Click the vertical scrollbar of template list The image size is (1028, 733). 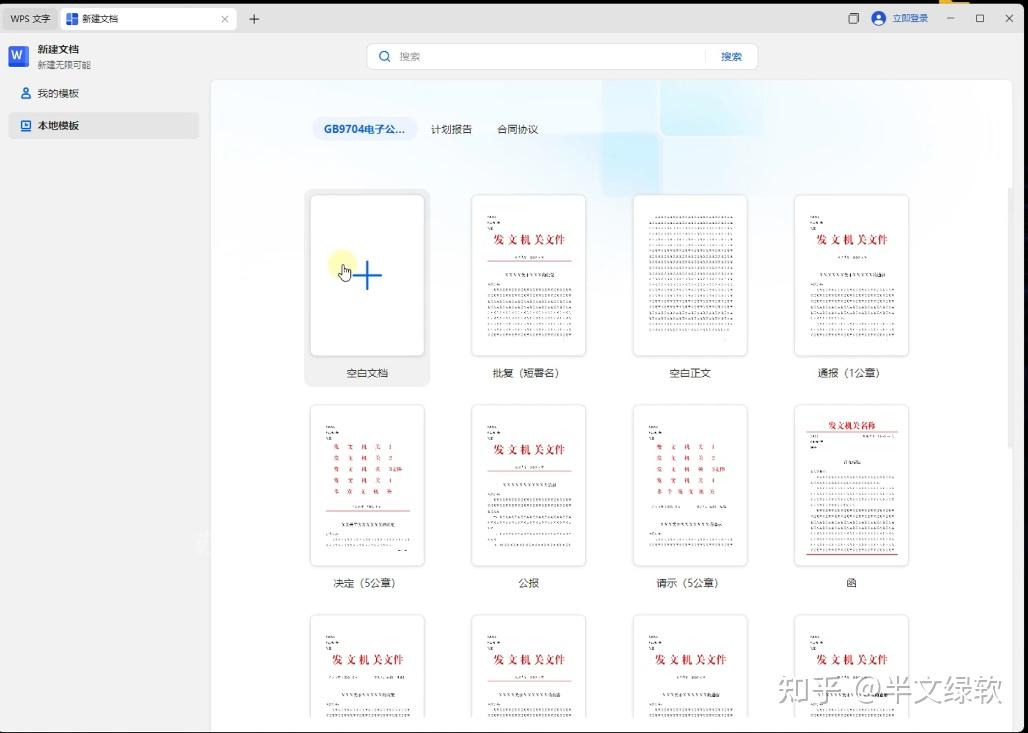[x=1010, y=318]
